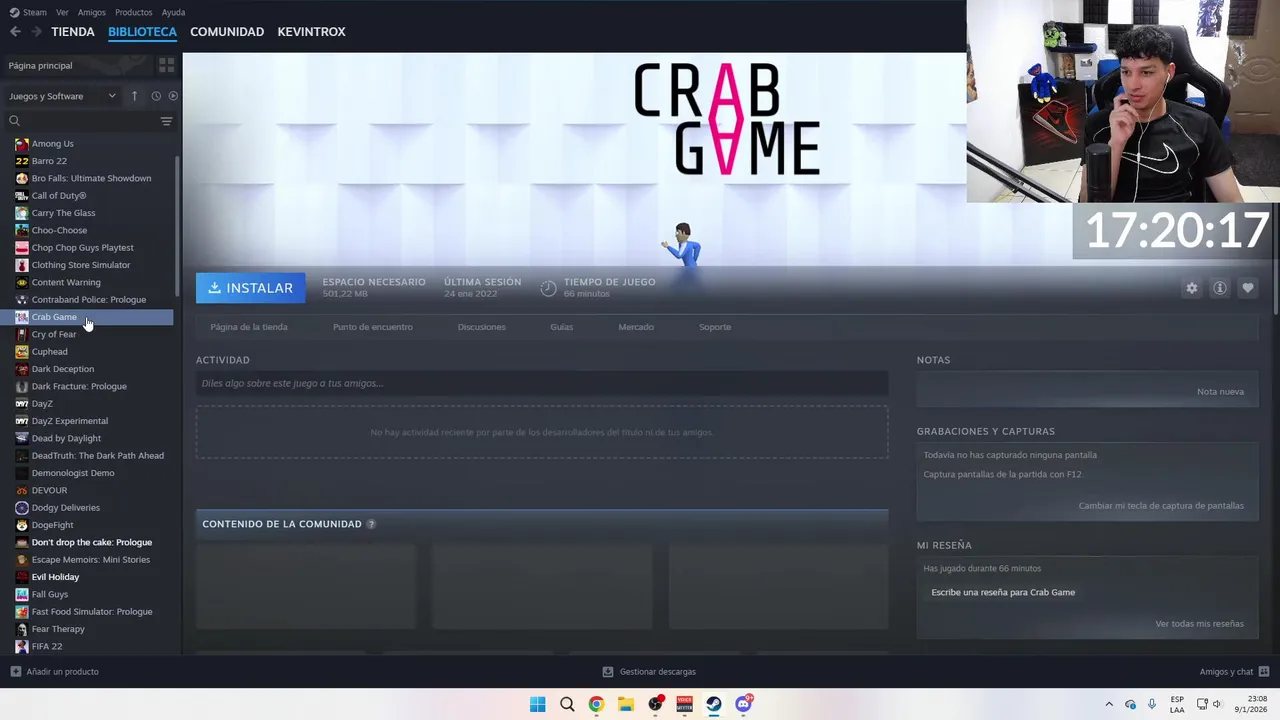Open Crab Game settings gear
1280x720 pixels.
point(1191,288)
